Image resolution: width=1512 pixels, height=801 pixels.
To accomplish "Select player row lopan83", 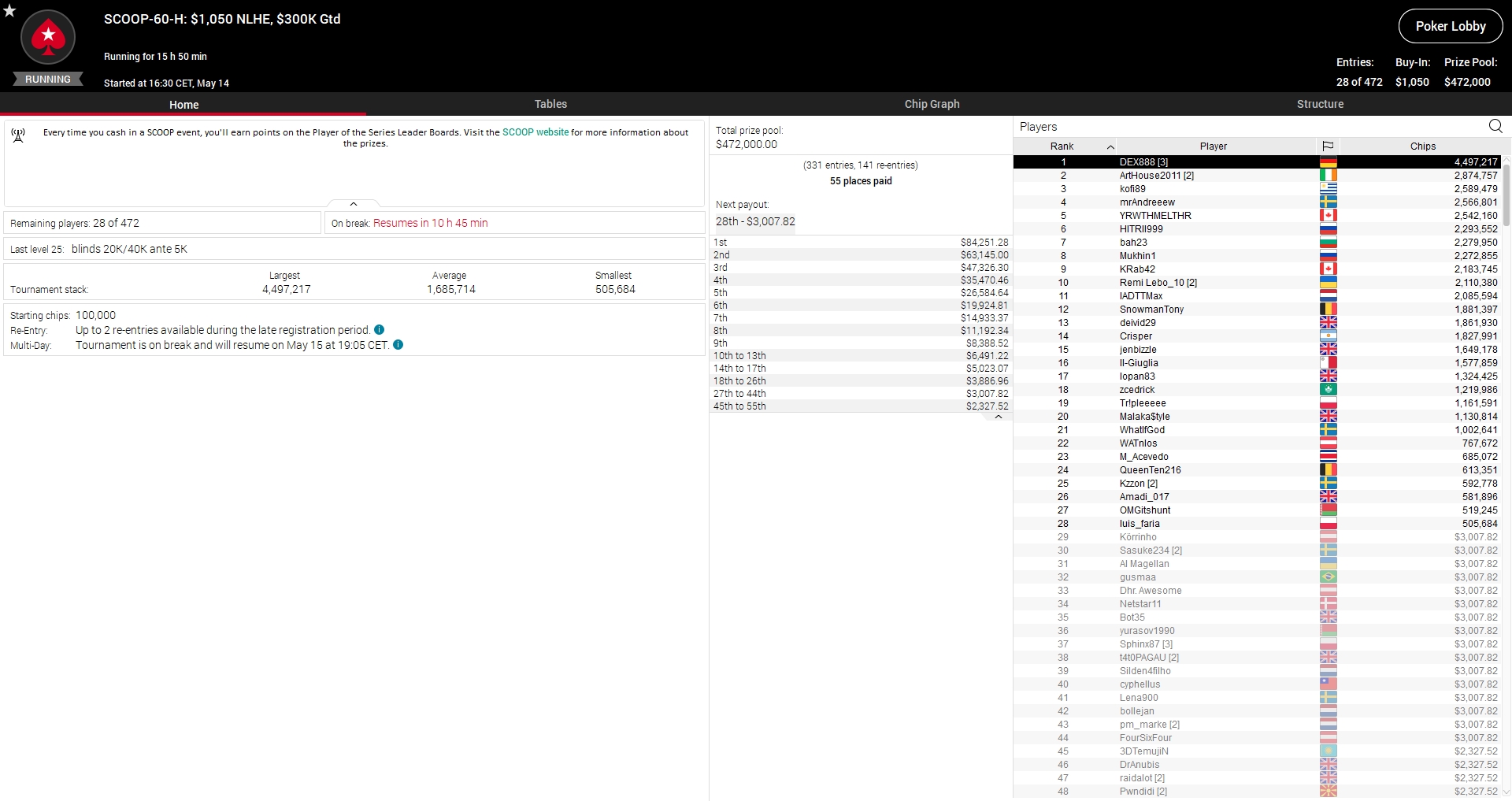I will pyautogui.click(x=1258, y=376).
